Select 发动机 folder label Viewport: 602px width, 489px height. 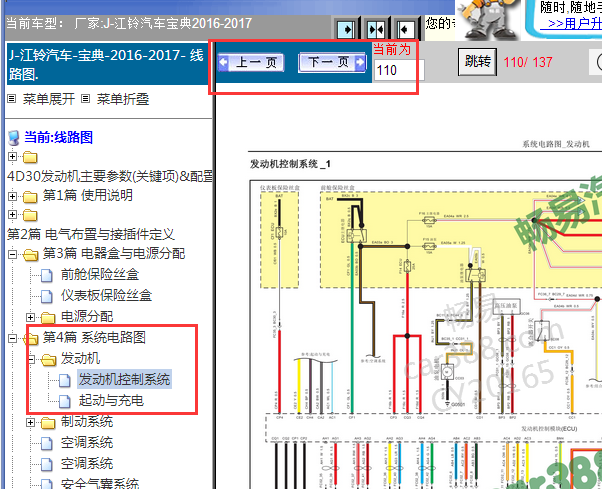(80, 358)
